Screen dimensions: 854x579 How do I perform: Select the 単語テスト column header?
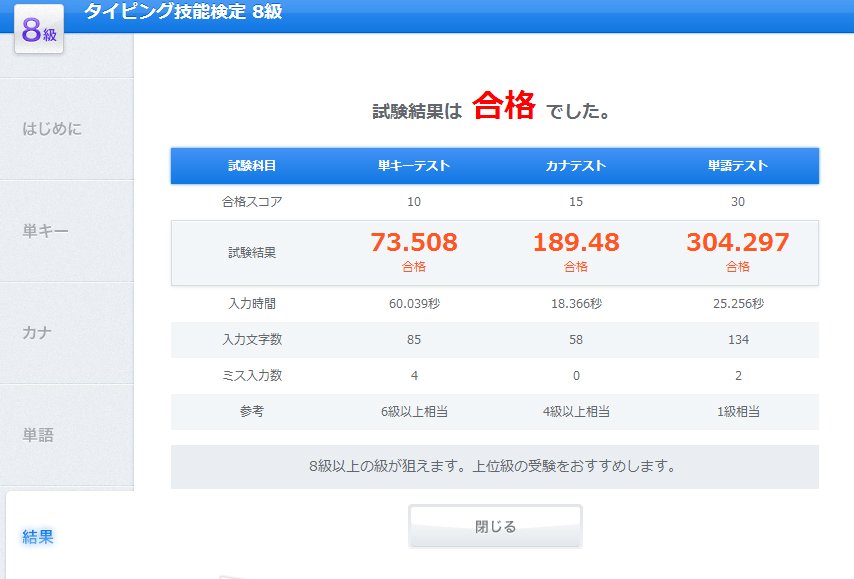click(737, 166)
